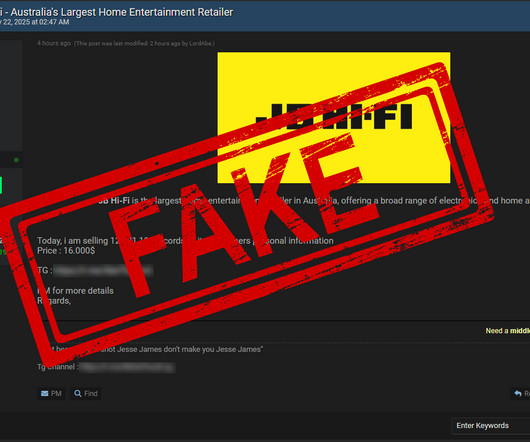Click the 'Price : 16.000$' line
This screenshot has width=530, height=442.
click(66, 251)
